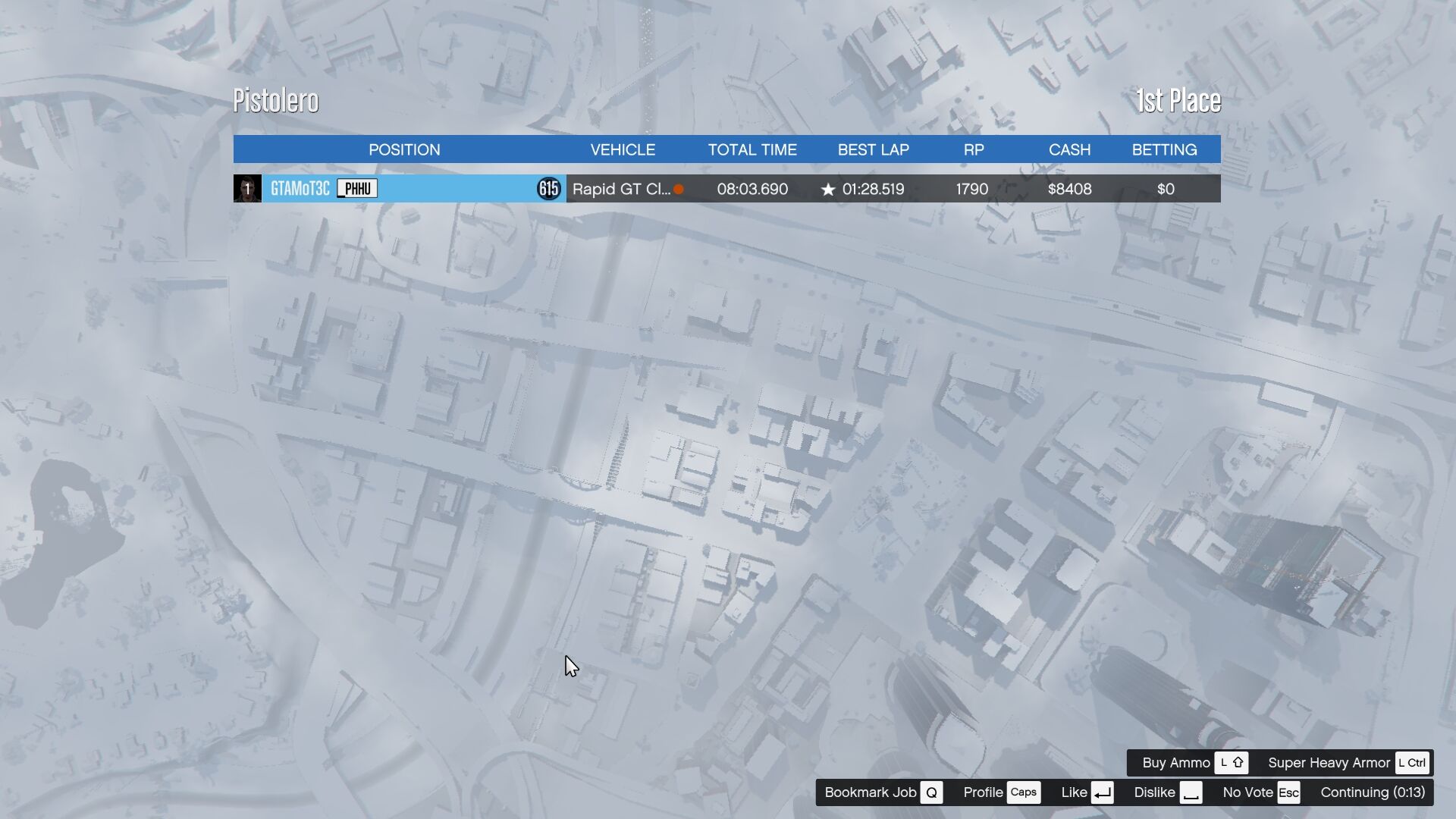The image size is (1456, 819).
Task: Click total time value 08:03.690
Action: 752,189
